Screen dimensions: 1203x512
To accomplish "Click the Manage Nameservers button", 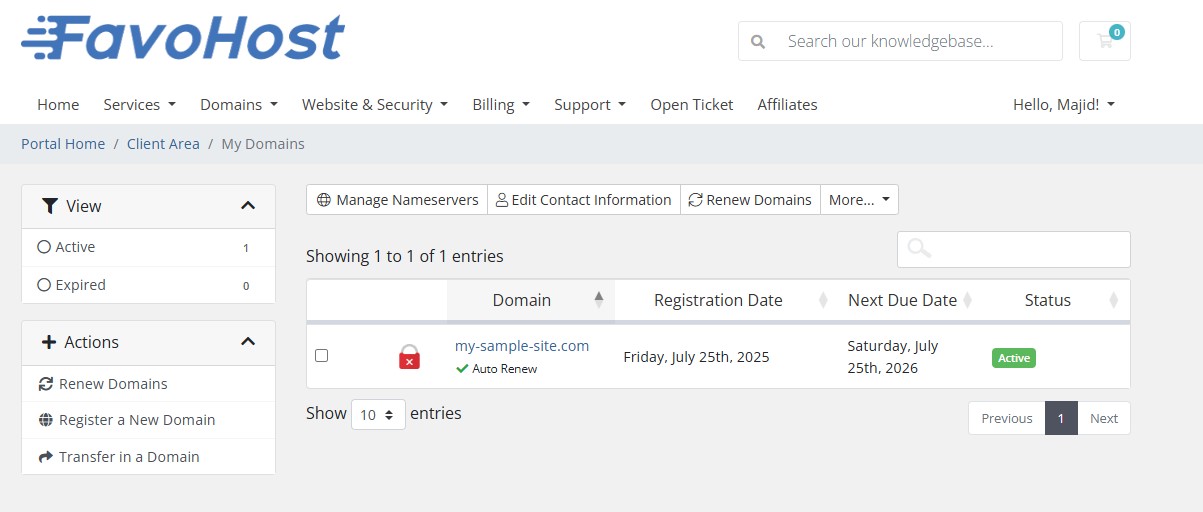I will click(397, 200).
